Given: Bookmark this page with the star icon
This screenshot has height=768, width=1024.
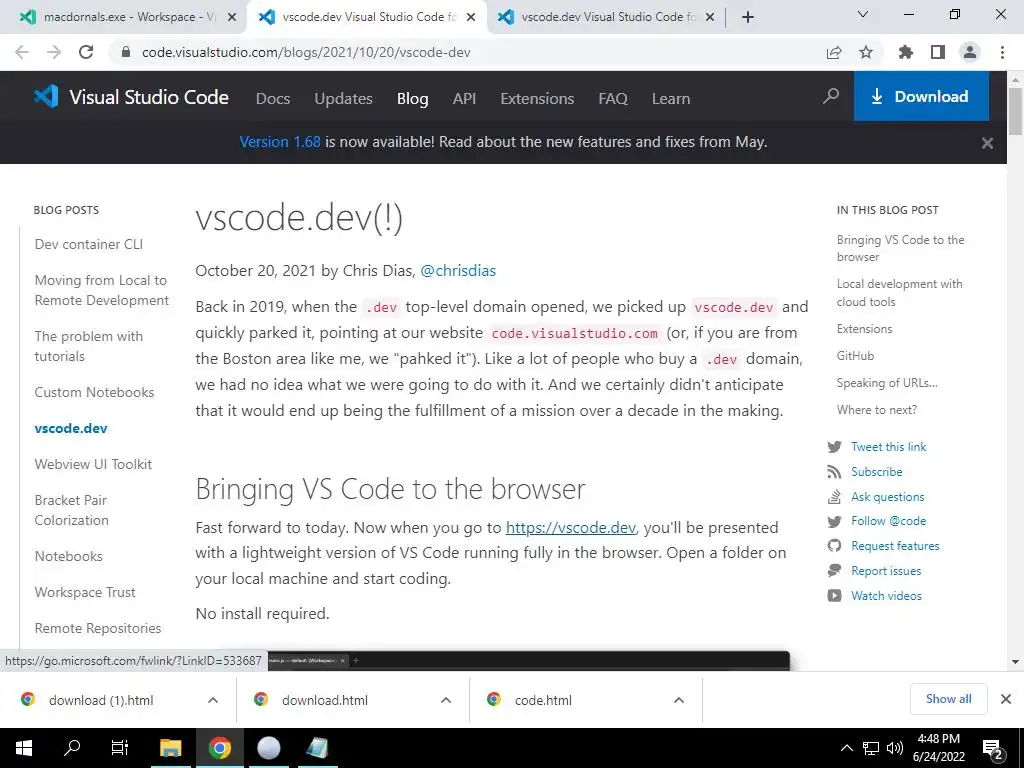Looking at the screenshot, I should [x=866, y=52].
